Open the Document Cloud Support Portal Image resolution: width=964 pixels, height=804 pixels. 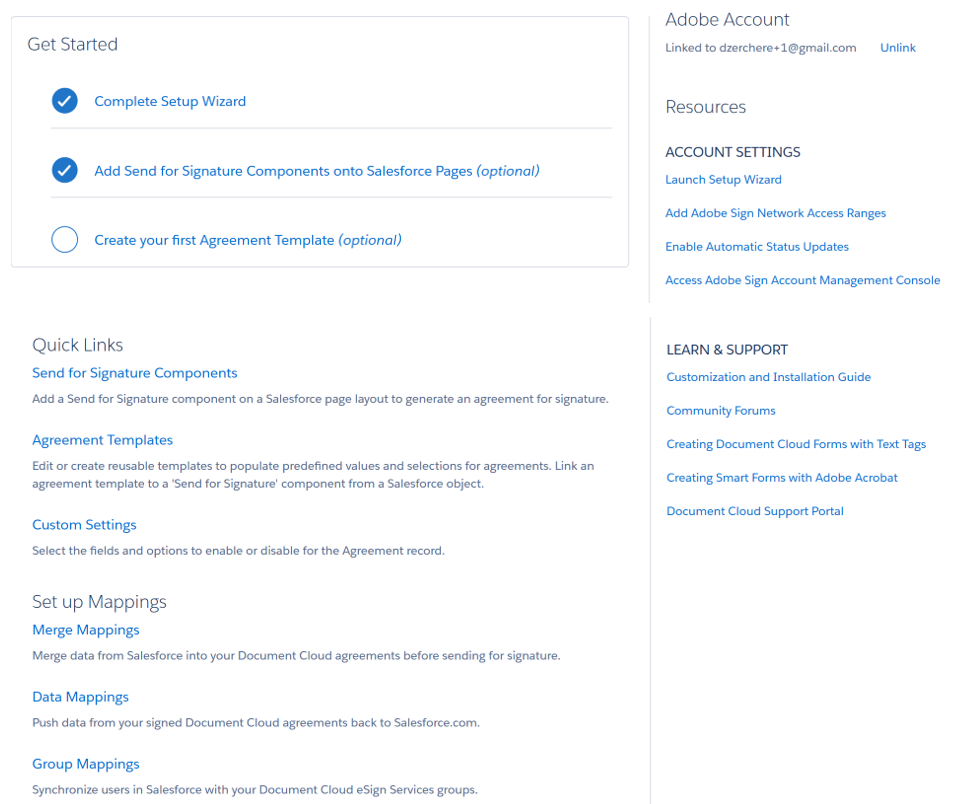[755, 511]
